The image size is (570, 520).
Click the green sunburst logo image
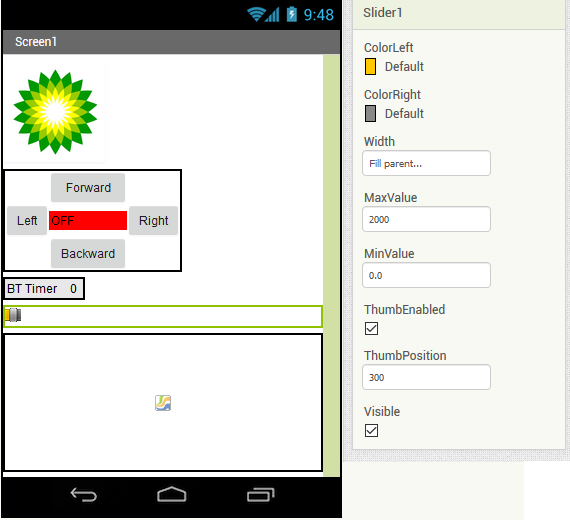point(55,112)
